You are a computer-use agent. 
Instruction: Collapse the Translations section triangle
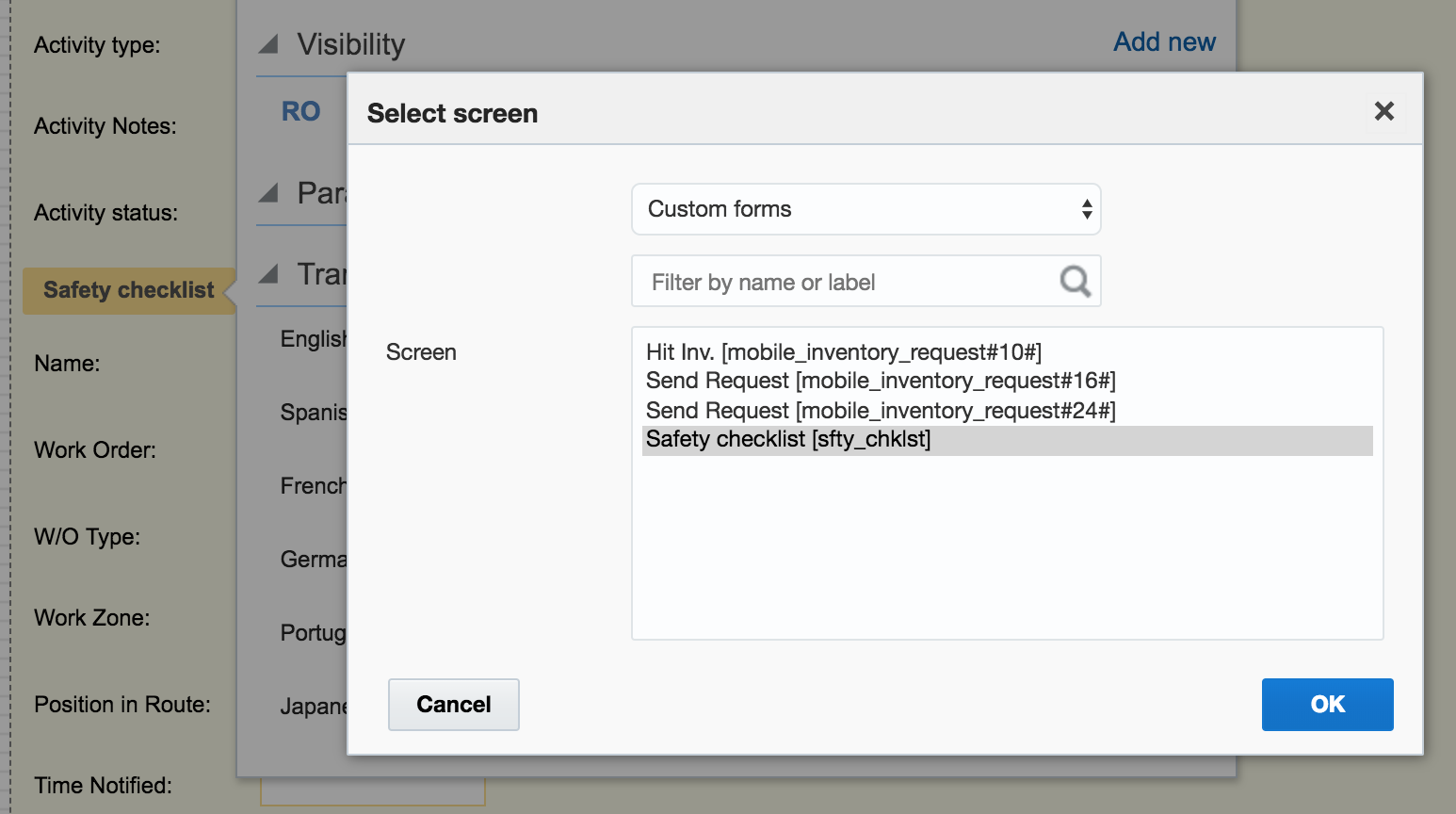click(x=269, y=274)
